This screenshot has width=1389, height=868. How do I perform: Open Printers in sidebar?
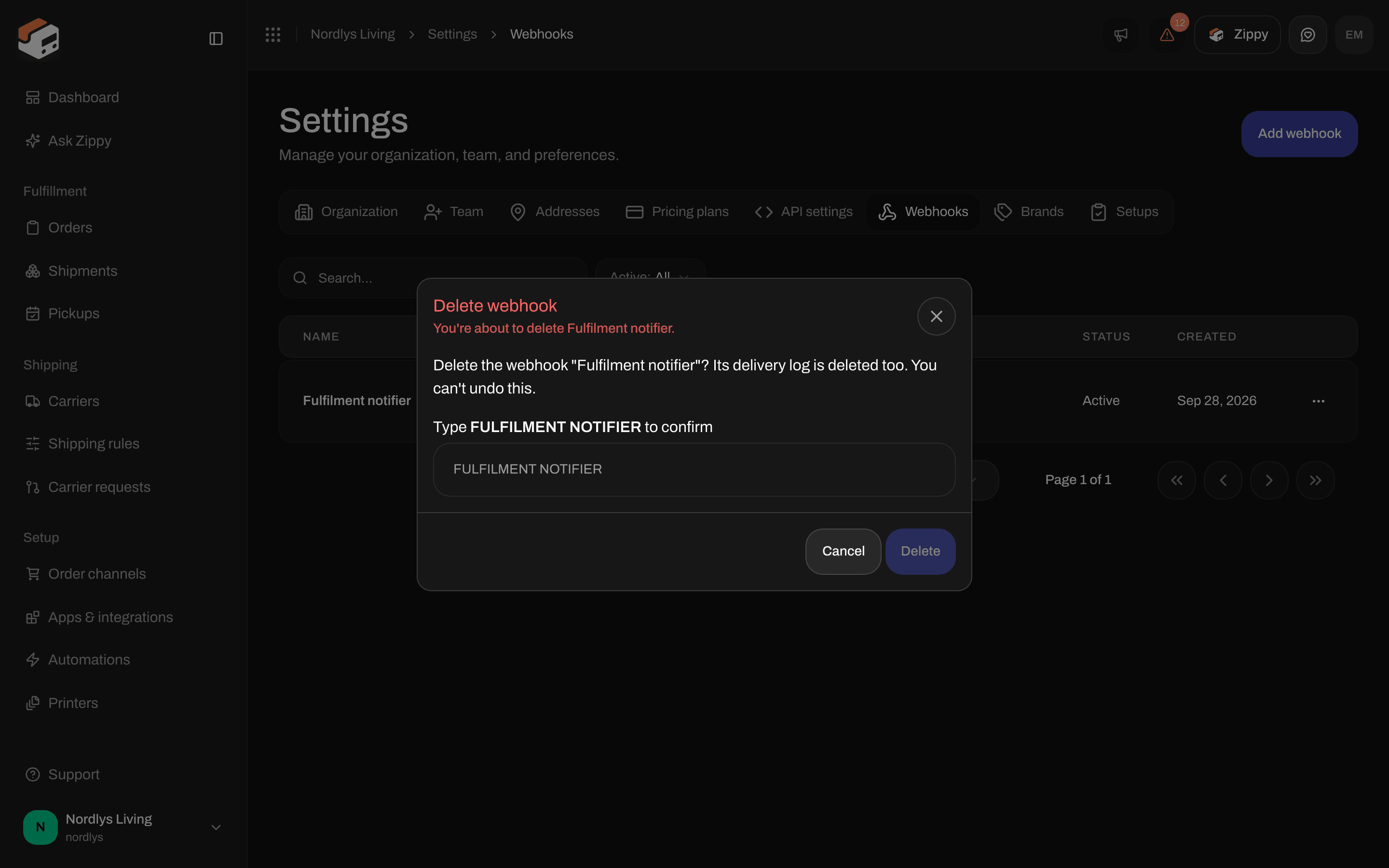[61, 703]
